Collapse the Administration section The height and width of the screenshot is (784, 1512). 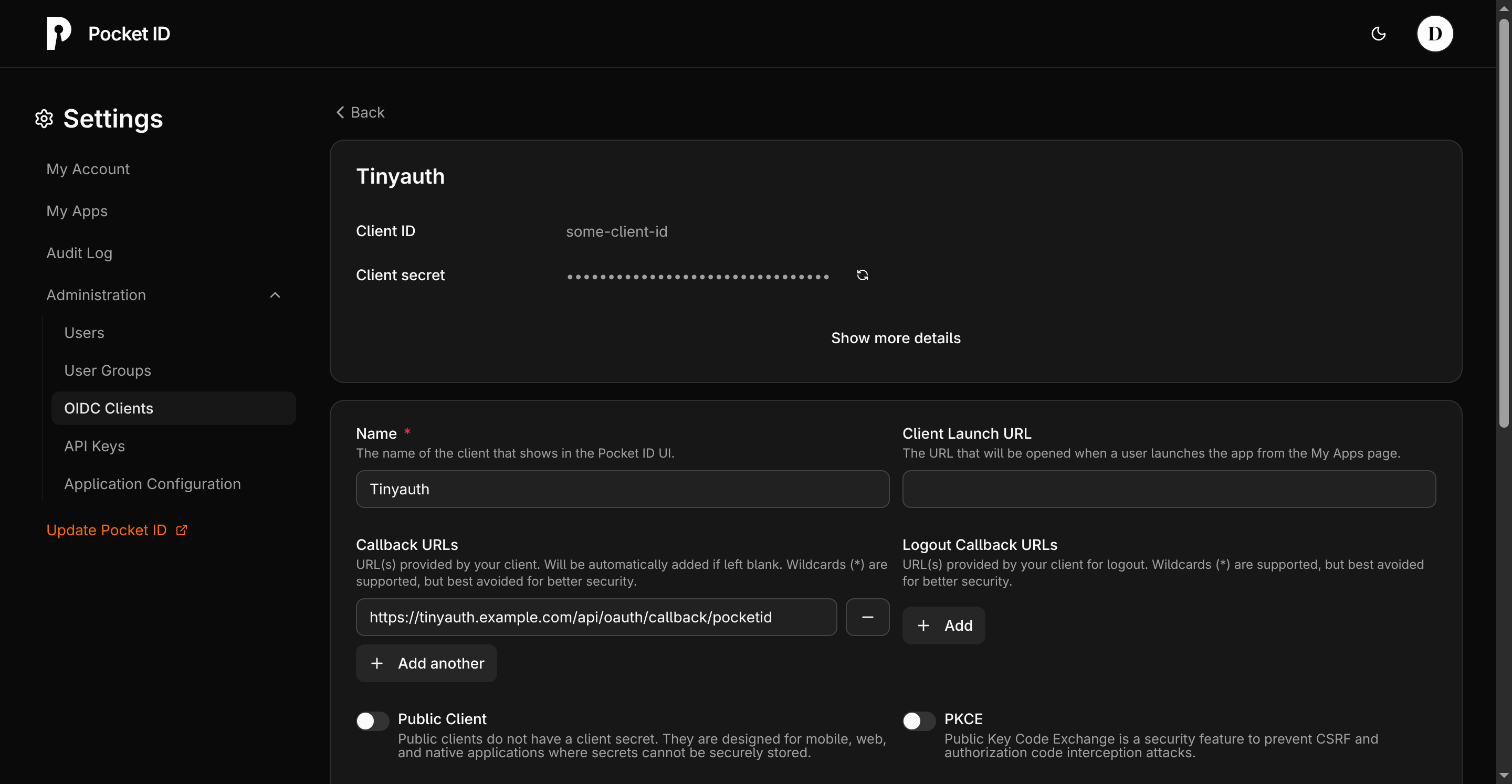(x=275, y=295)
